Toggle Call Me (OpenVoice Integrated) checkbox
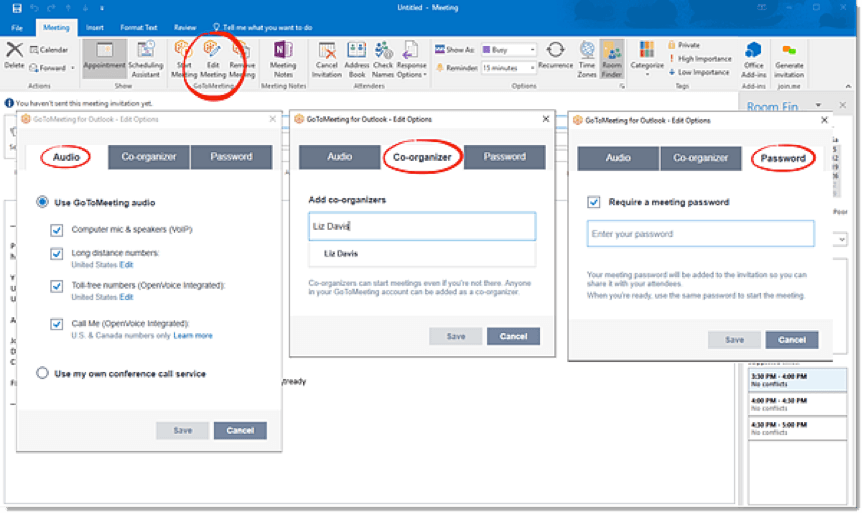This screenshot has height=513, width=862. click(x=57, y=324)
